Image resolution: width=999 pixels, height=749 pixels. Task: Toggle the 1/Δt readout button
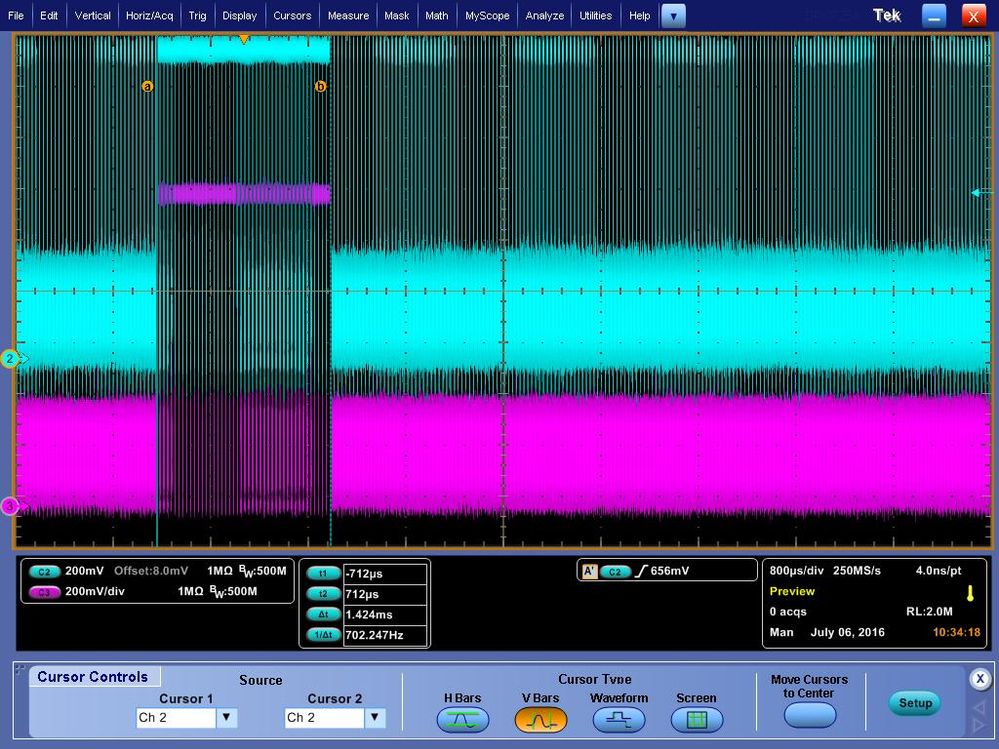coord(322,634)
